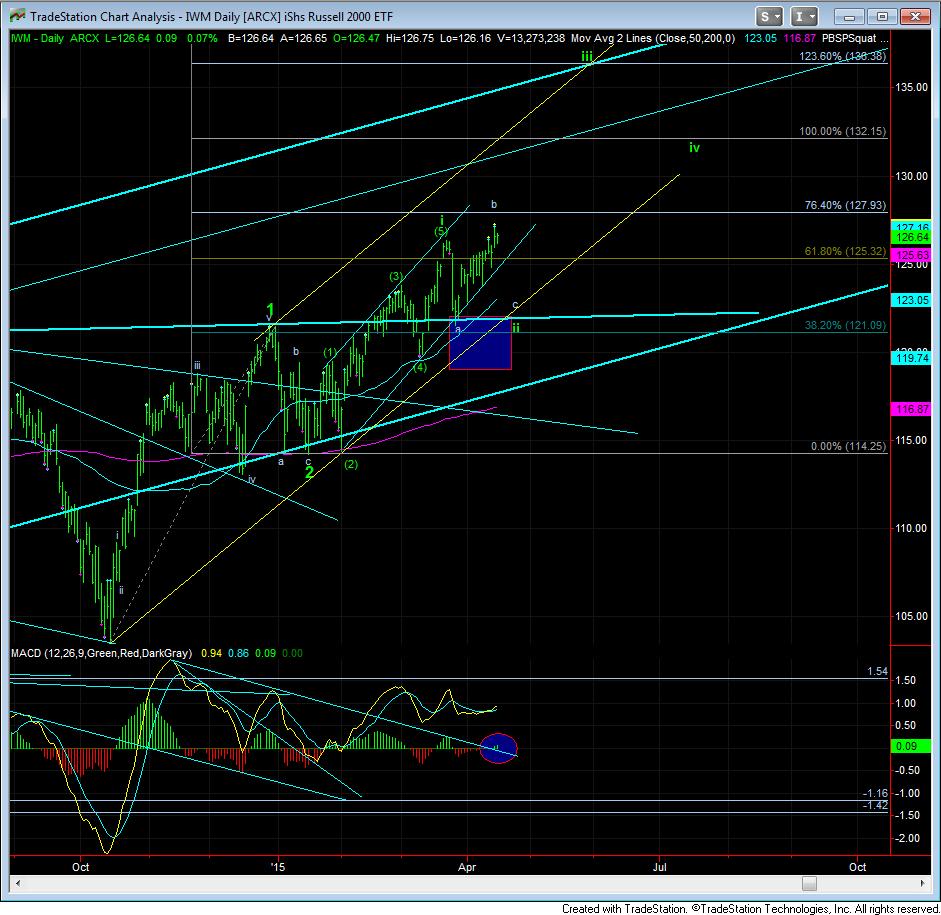Click the 'Jul' date axis label
941x915 pixels.
point(660,867)
